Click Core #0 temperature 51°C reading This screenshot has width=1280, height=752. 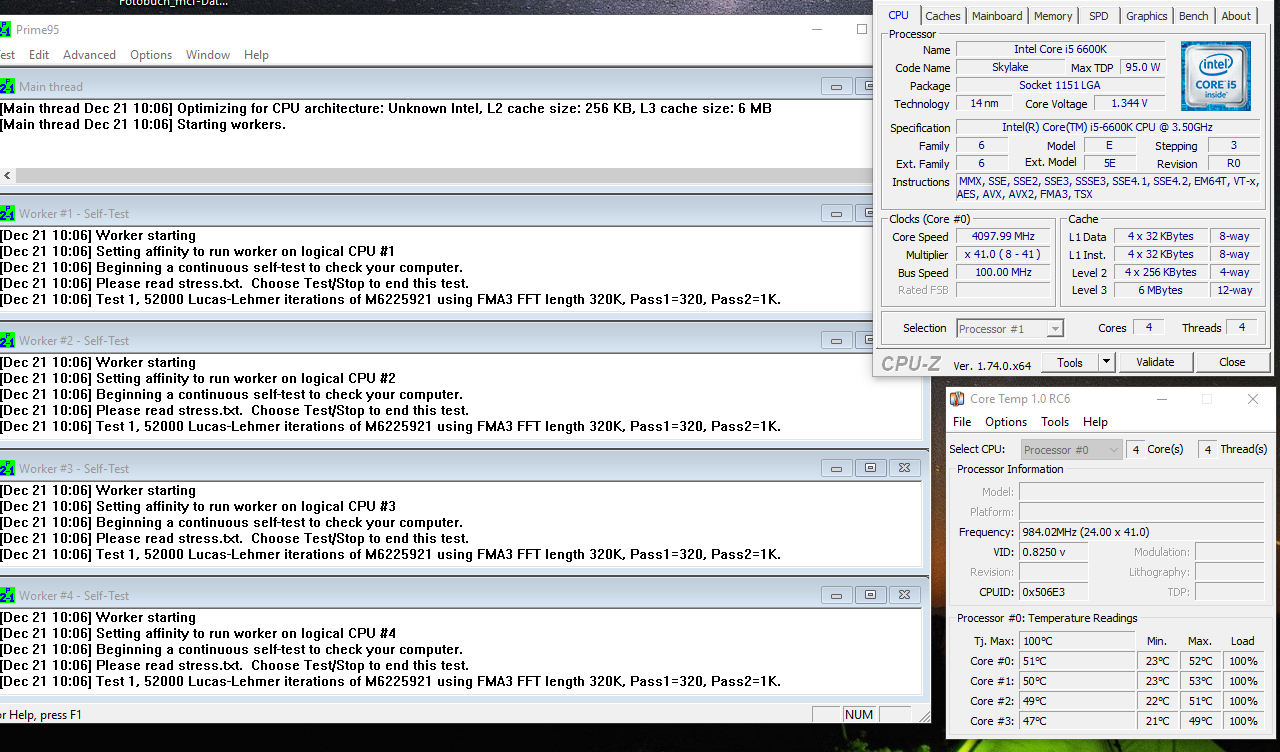pos(1077,661)
